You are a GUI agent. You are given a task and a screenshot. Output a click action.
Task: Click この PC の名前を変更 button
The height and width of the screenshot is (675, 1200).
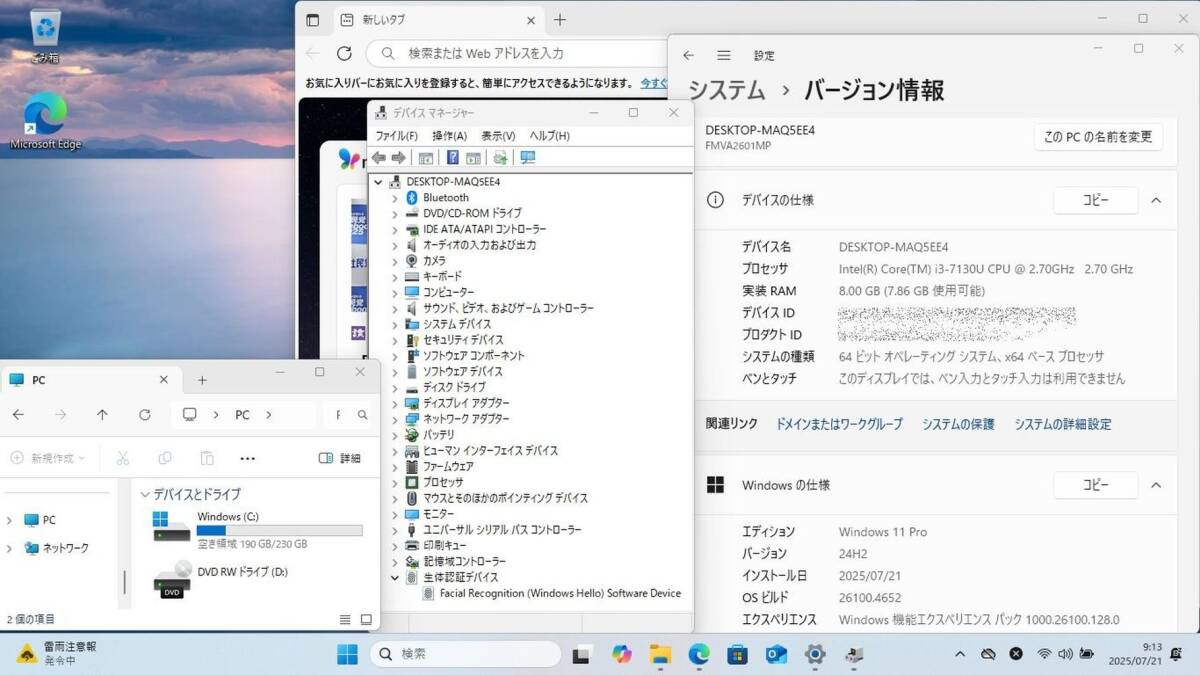pyautogui.click(x=1098, y=137)
